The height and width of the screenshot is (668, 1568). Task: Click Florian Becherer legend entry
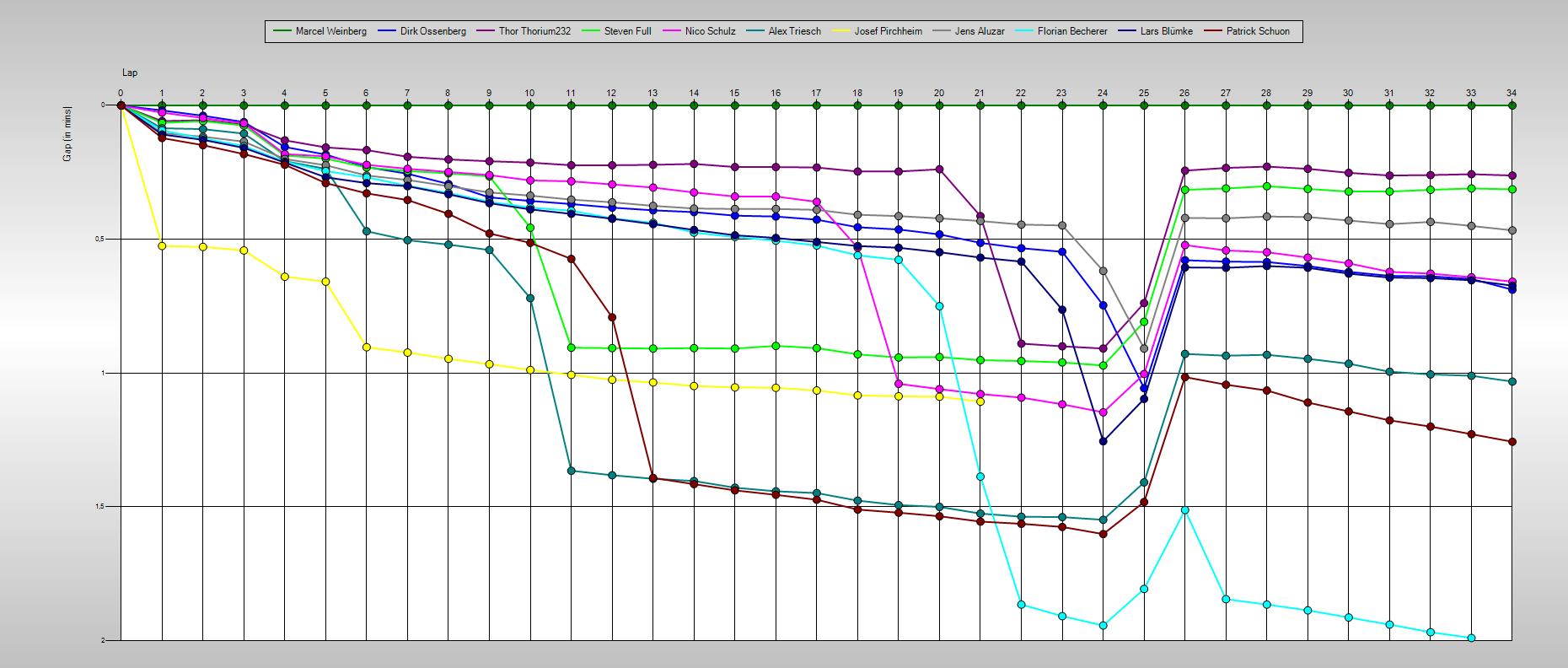1062,31
